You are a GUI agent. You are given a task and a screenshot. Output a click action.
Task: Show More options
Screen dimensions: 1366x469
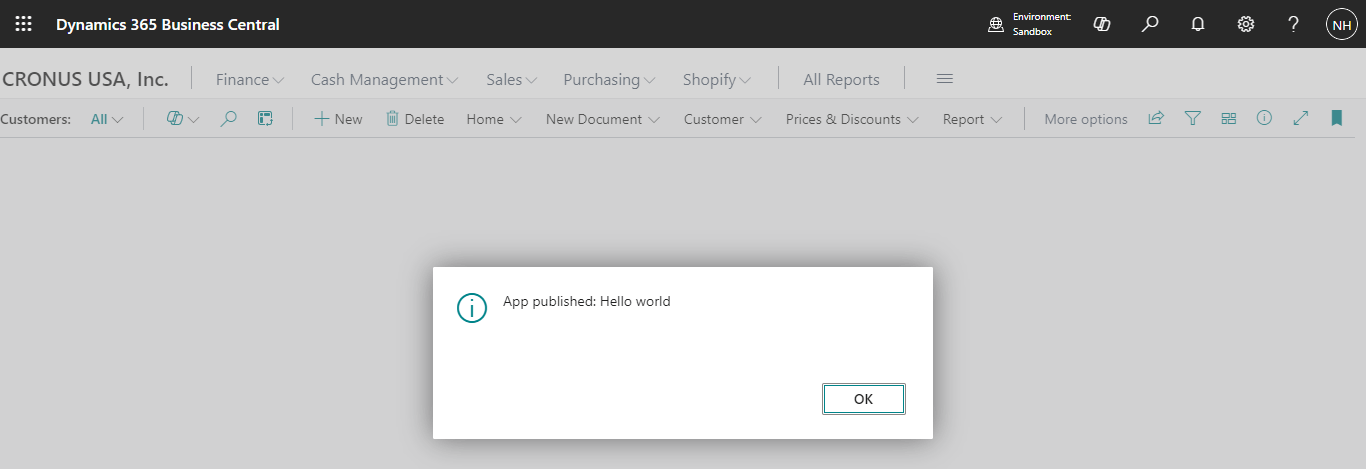coord(1086,119)
